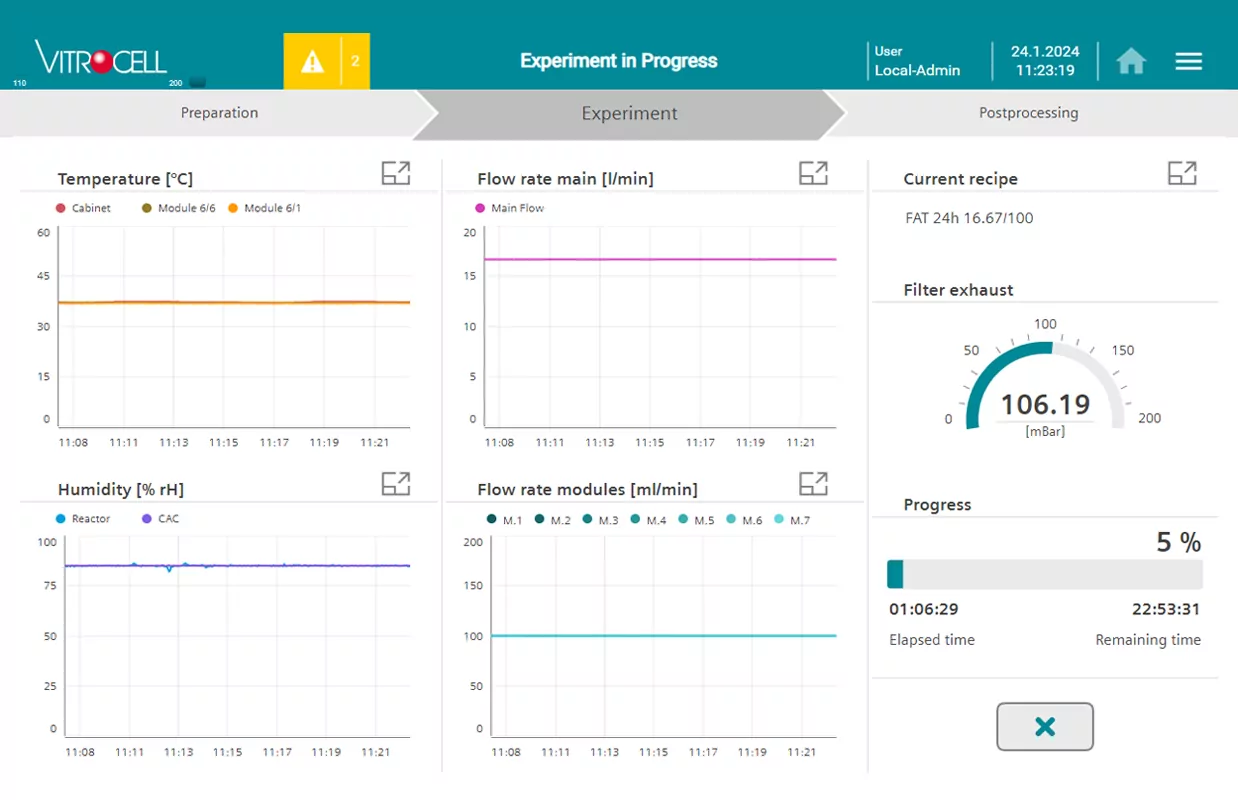The height and width of the screenshot is (800, 1238).
Task: Switch to the Postprocessing step tab
Action: (x=1028, y=113)
